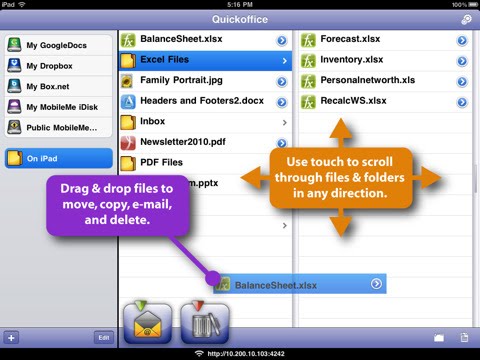Click the Newsletter2010.pdf PDF icon
The width and height of the screenshot is (480, 360).
click(128, 143)
